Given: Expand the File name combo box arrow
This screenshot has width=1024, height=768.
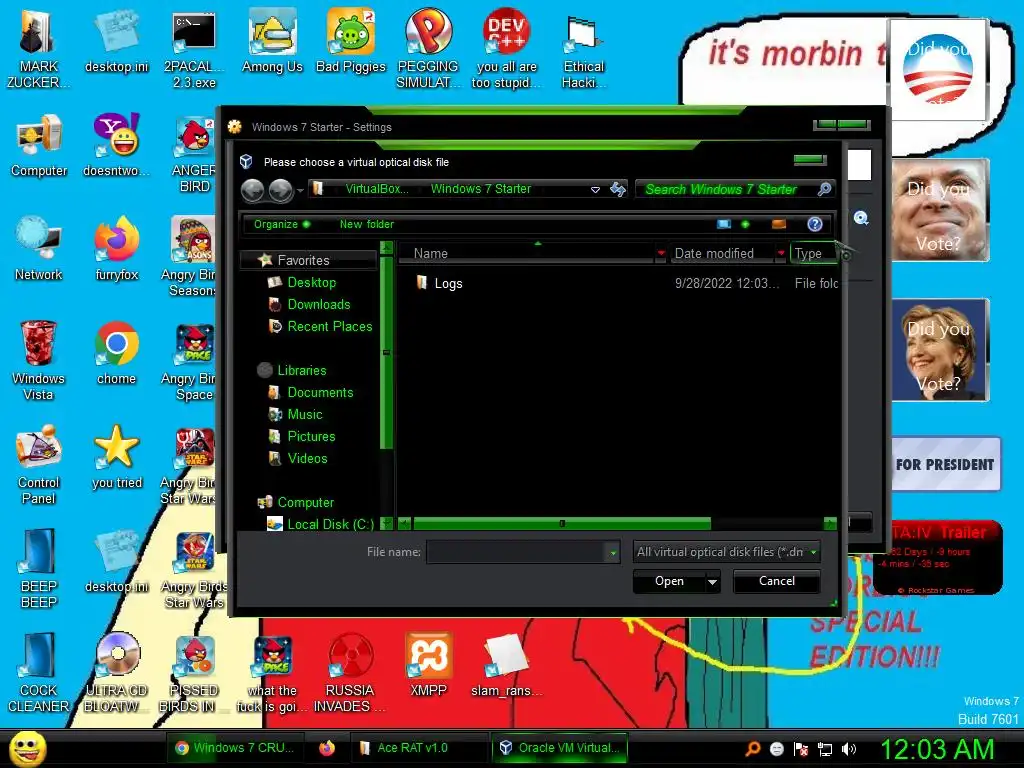Looking at the screenshot, I should 613,552.
